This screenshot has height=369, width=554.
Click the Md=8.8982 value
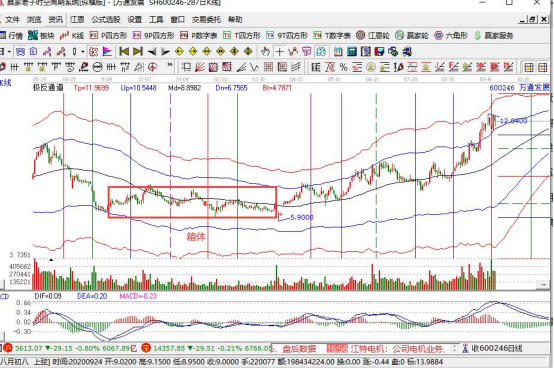[184, 87]
